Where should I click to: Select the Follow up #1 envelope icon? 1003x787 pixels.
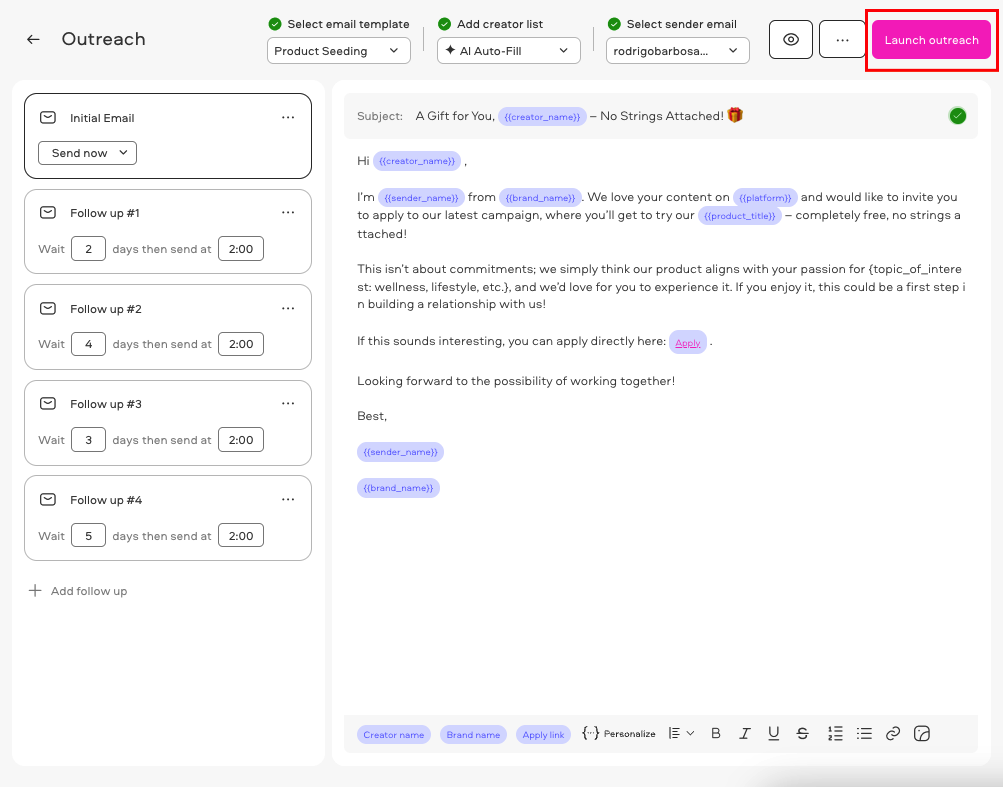(48, 212)
